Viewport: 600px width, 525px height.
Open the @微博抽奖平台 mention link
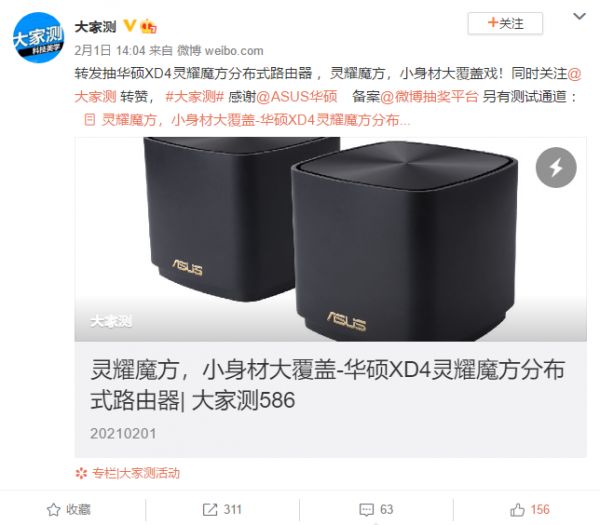click(429, 96)
